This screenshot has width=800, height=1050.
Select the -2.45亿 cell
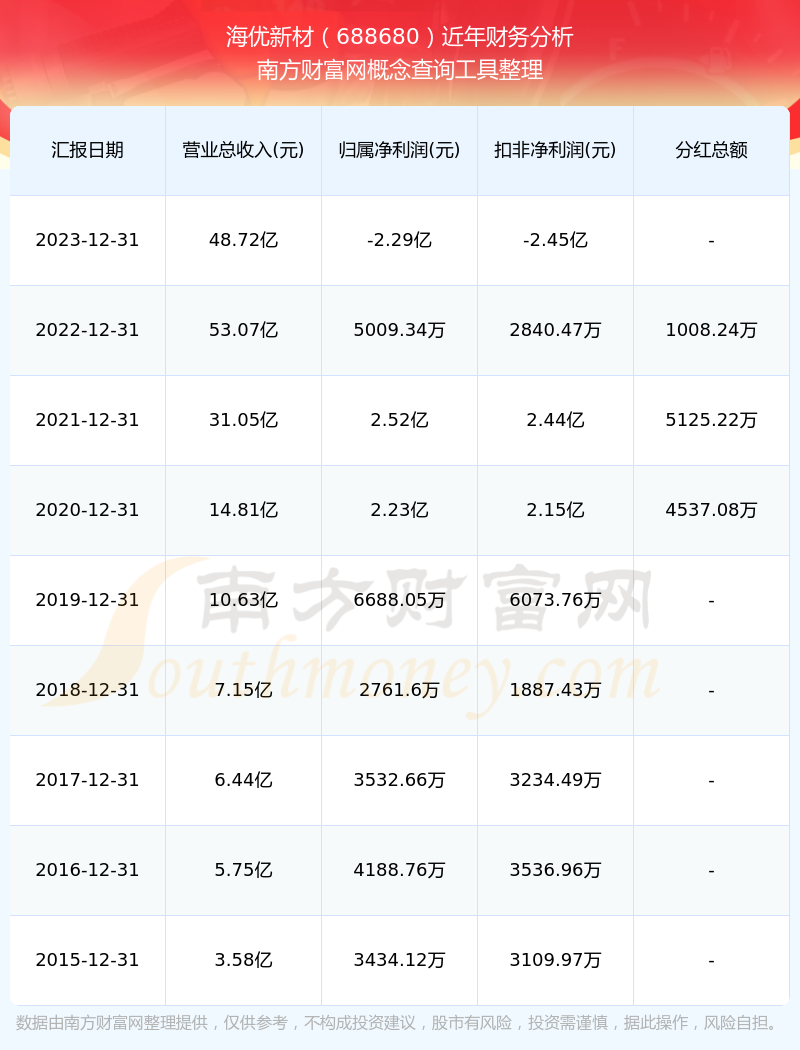[x=556, y=240]
